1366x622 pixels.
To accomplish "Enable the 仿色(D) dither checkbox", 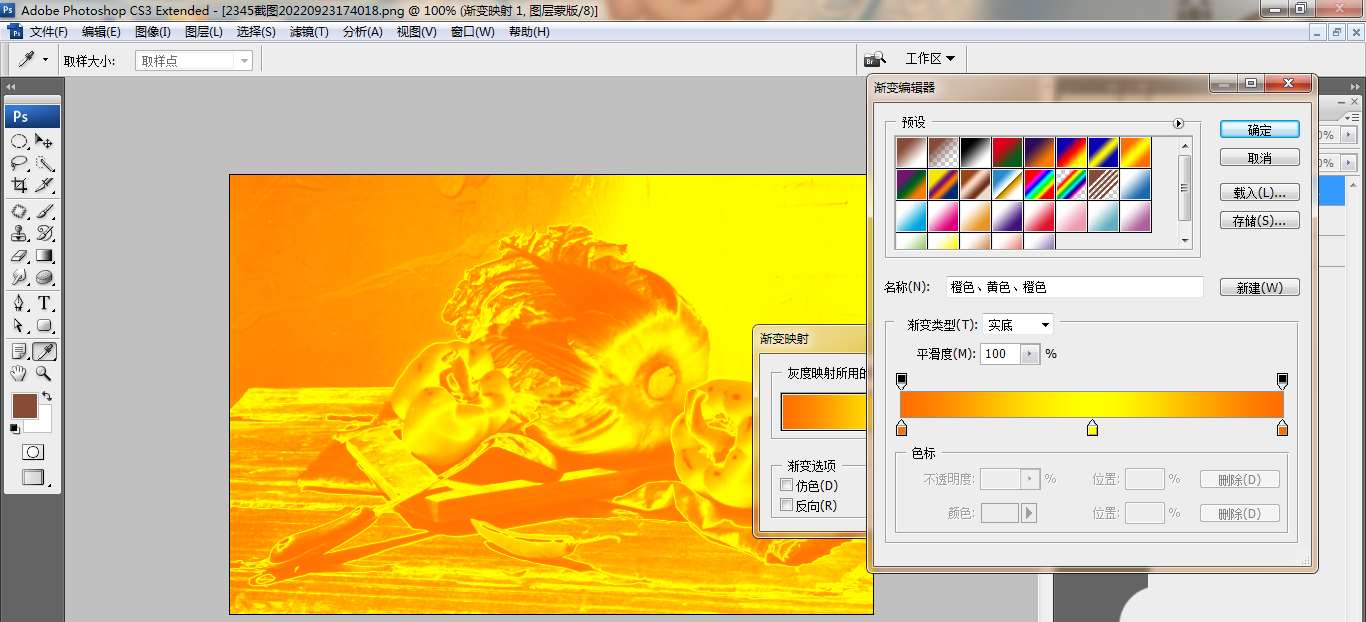I will [x=787, y=486].
